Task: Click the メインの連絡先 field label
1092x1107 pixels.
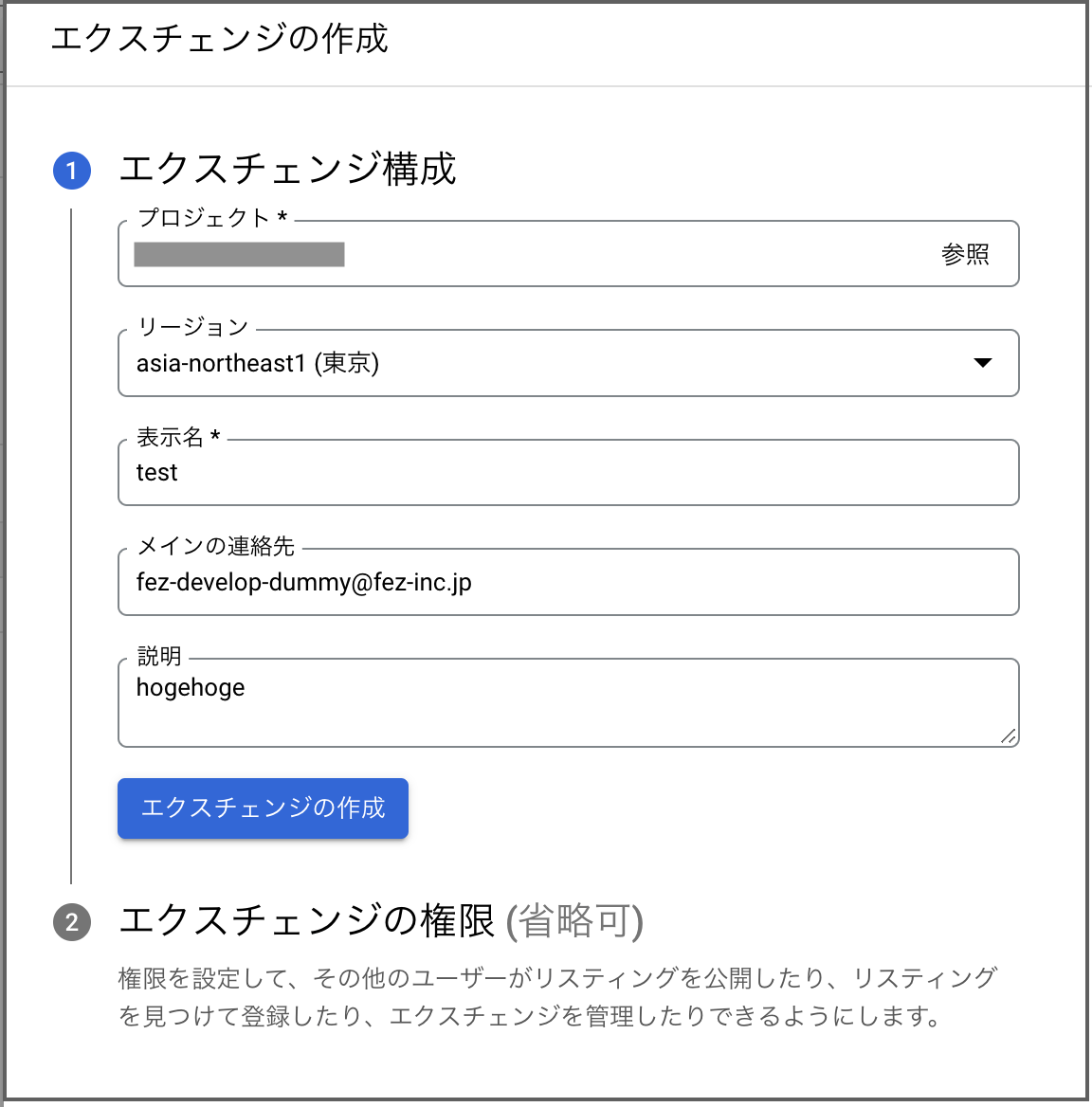Action: point(215,546)
